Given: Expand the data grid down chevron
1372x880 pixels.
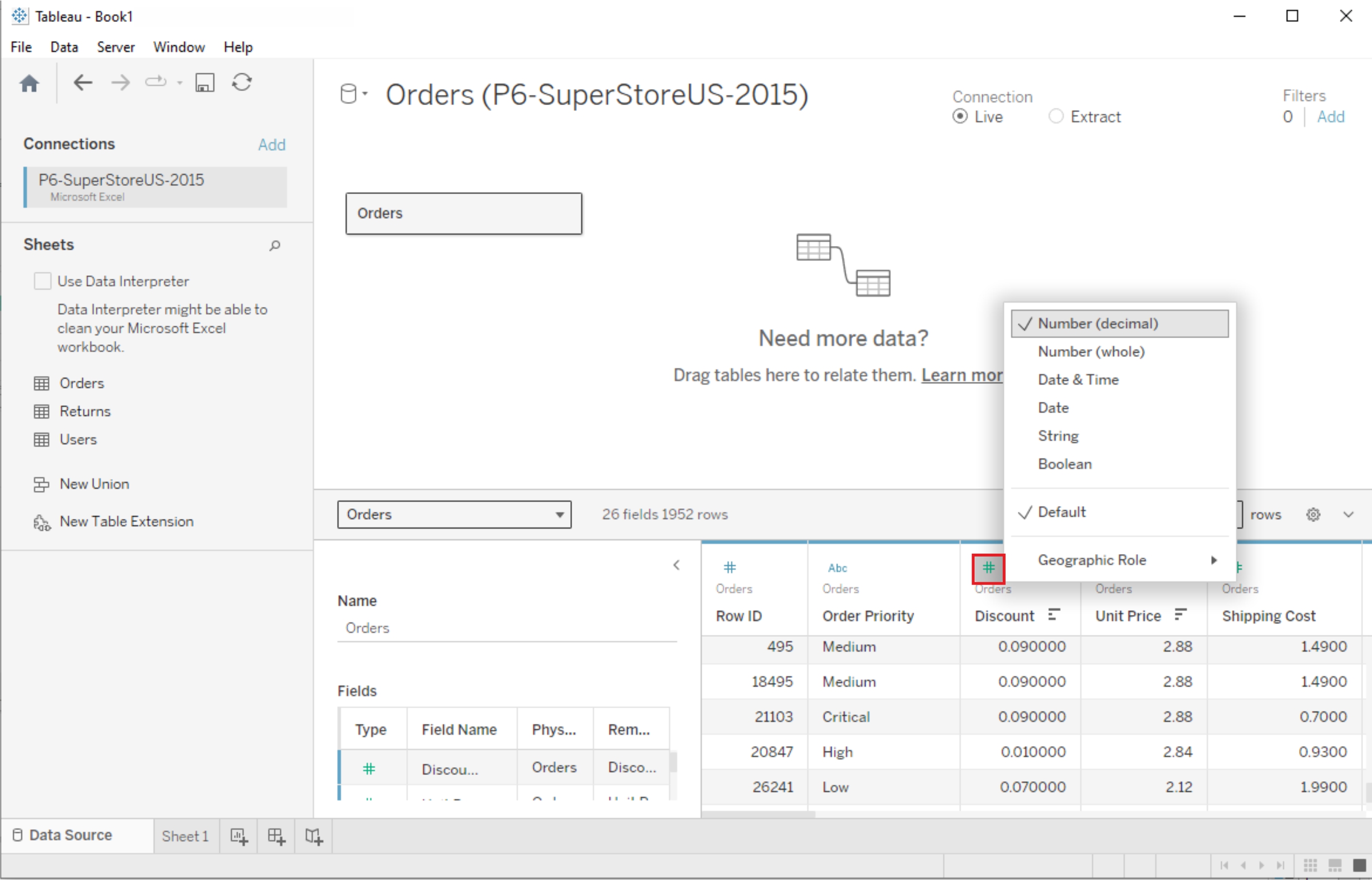Looking at the screenshot, I should point(1349,514).
